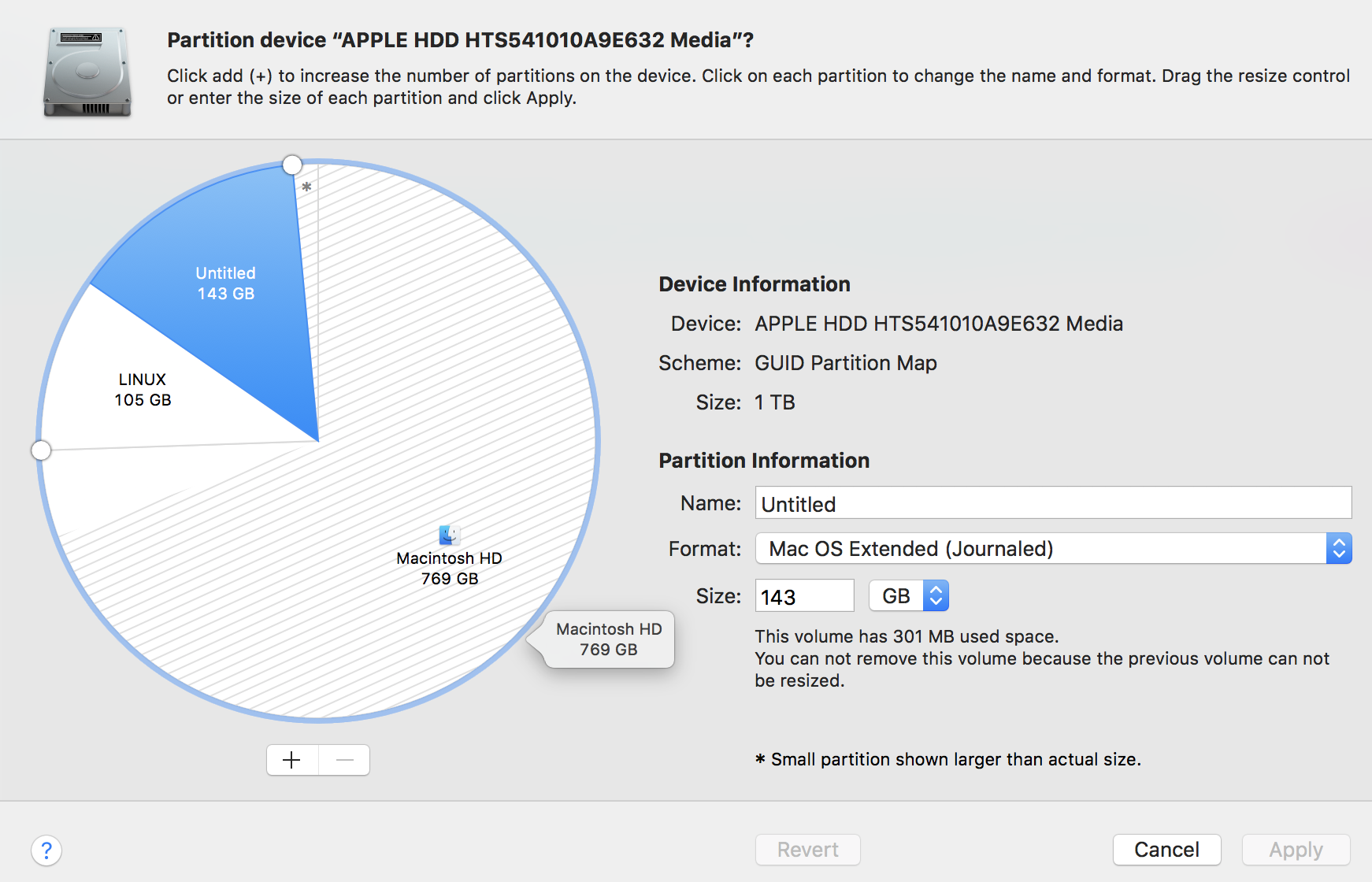Click the 'Partition device' dialog title

[460, 40]
